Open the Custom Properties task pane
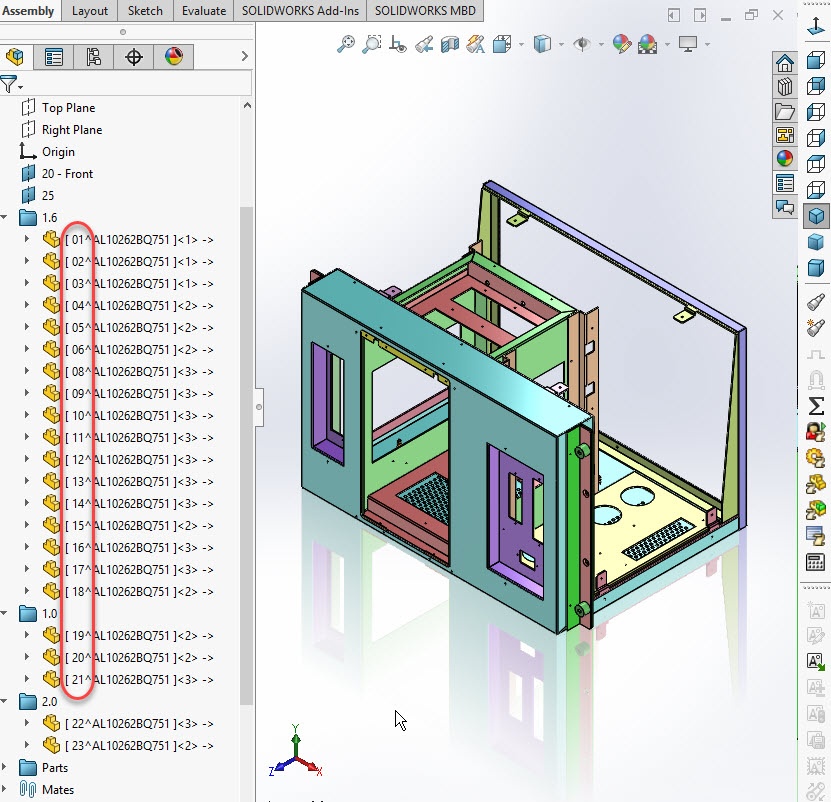The width and height of the screenshot is (831, 802). (785, 183)
